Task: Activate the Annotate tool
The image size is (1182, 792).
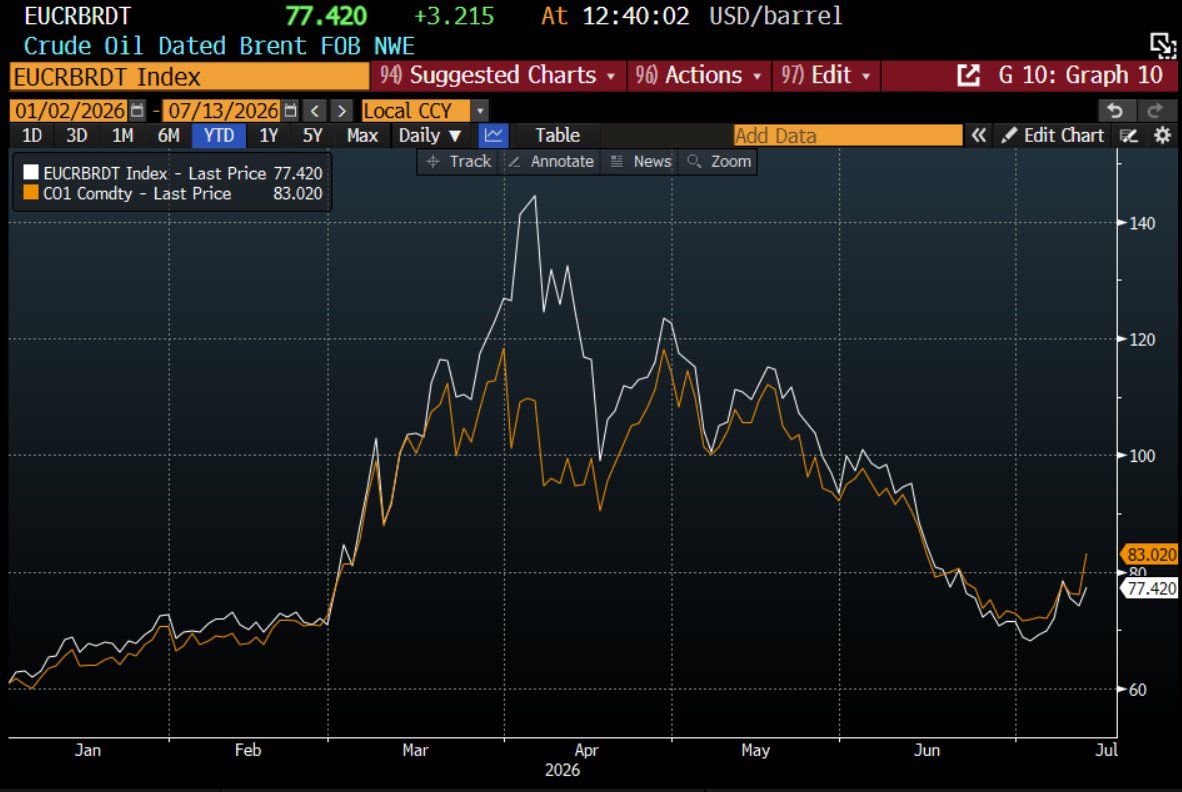Action: click(550, 161)
